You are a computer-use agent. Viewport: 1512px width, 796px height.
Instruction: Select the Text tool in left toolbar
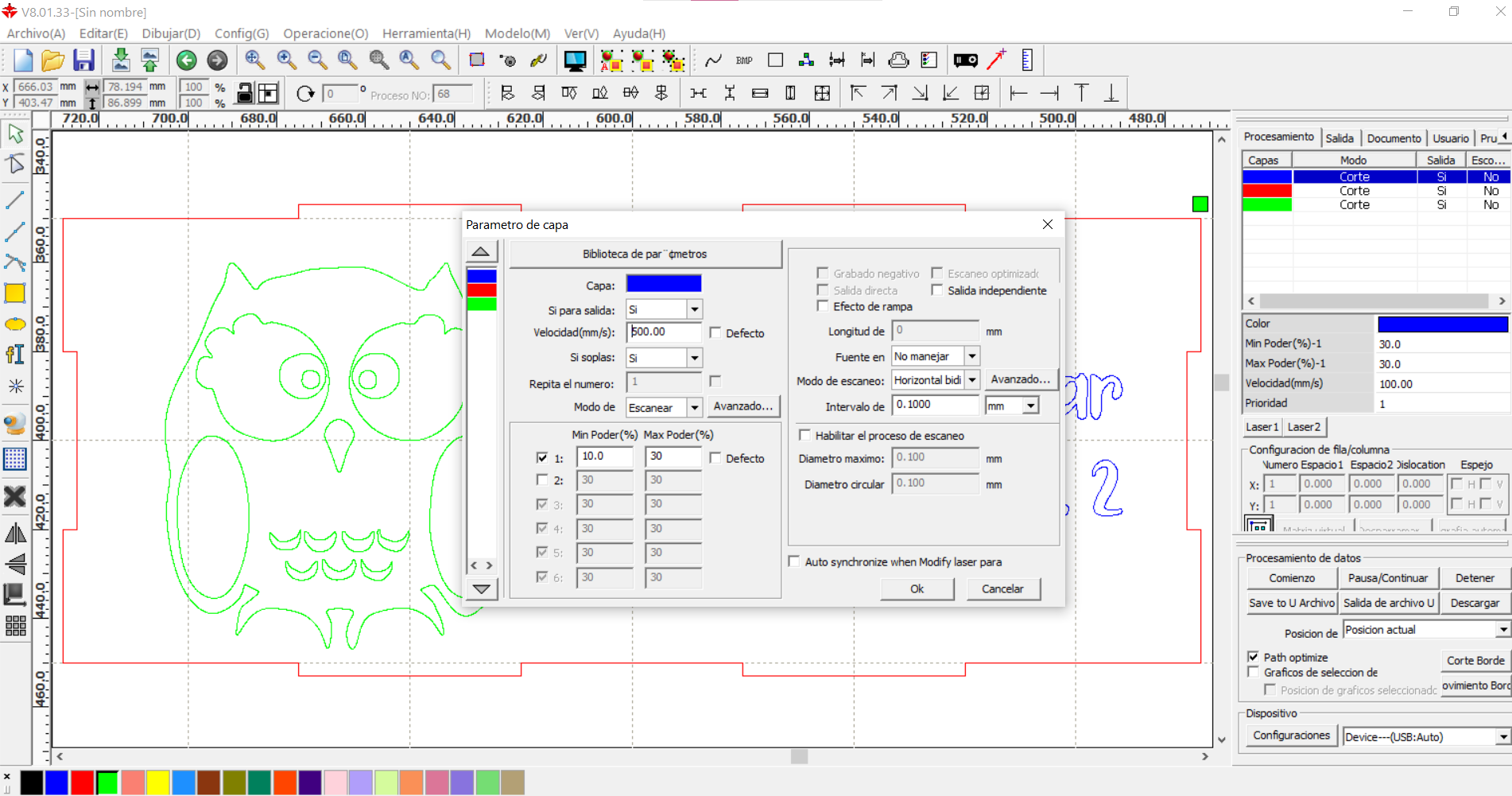click(15, 355)
